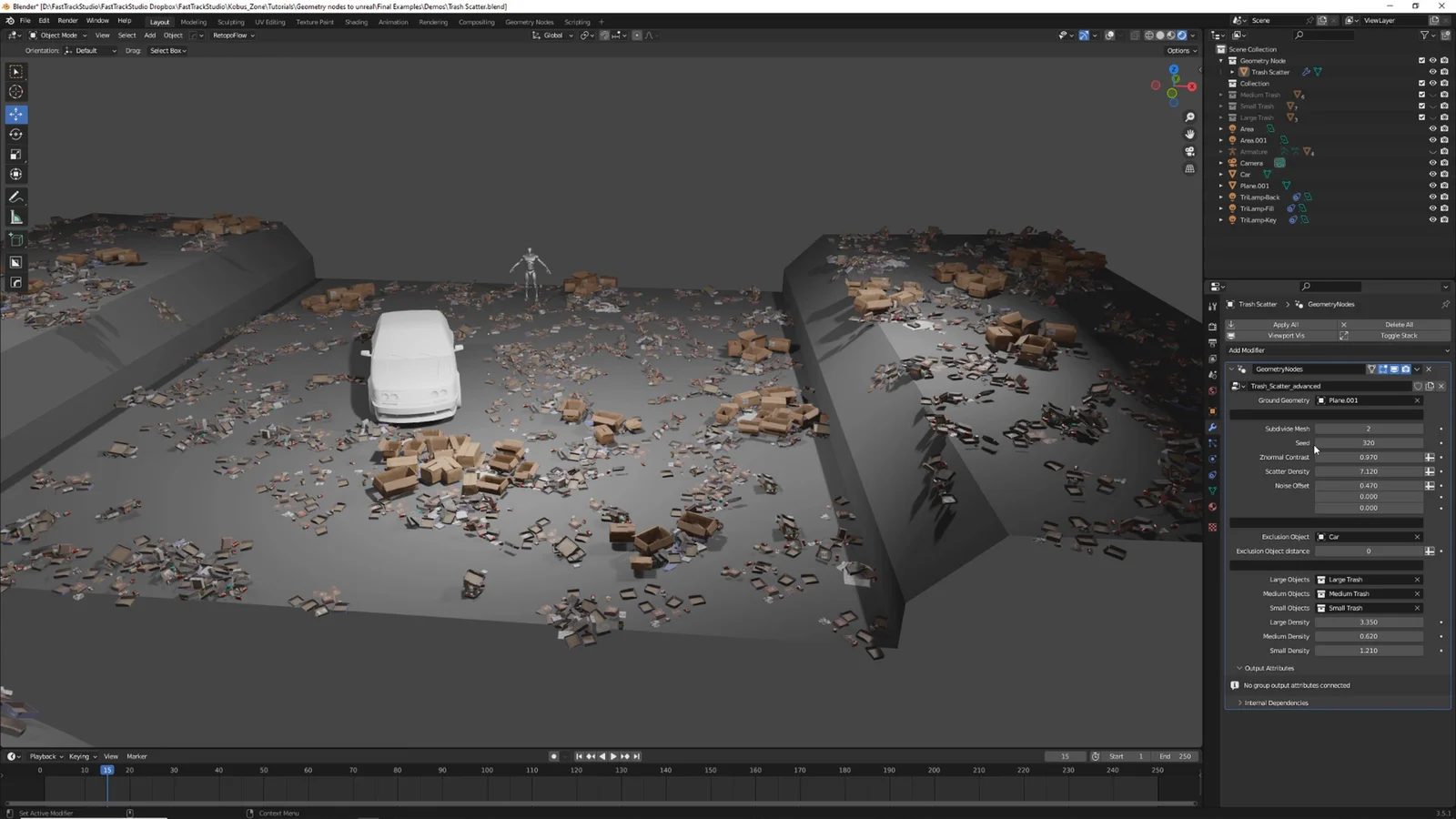Toggle the Medium Trash collection checkbox

[x=1421, y=95]
